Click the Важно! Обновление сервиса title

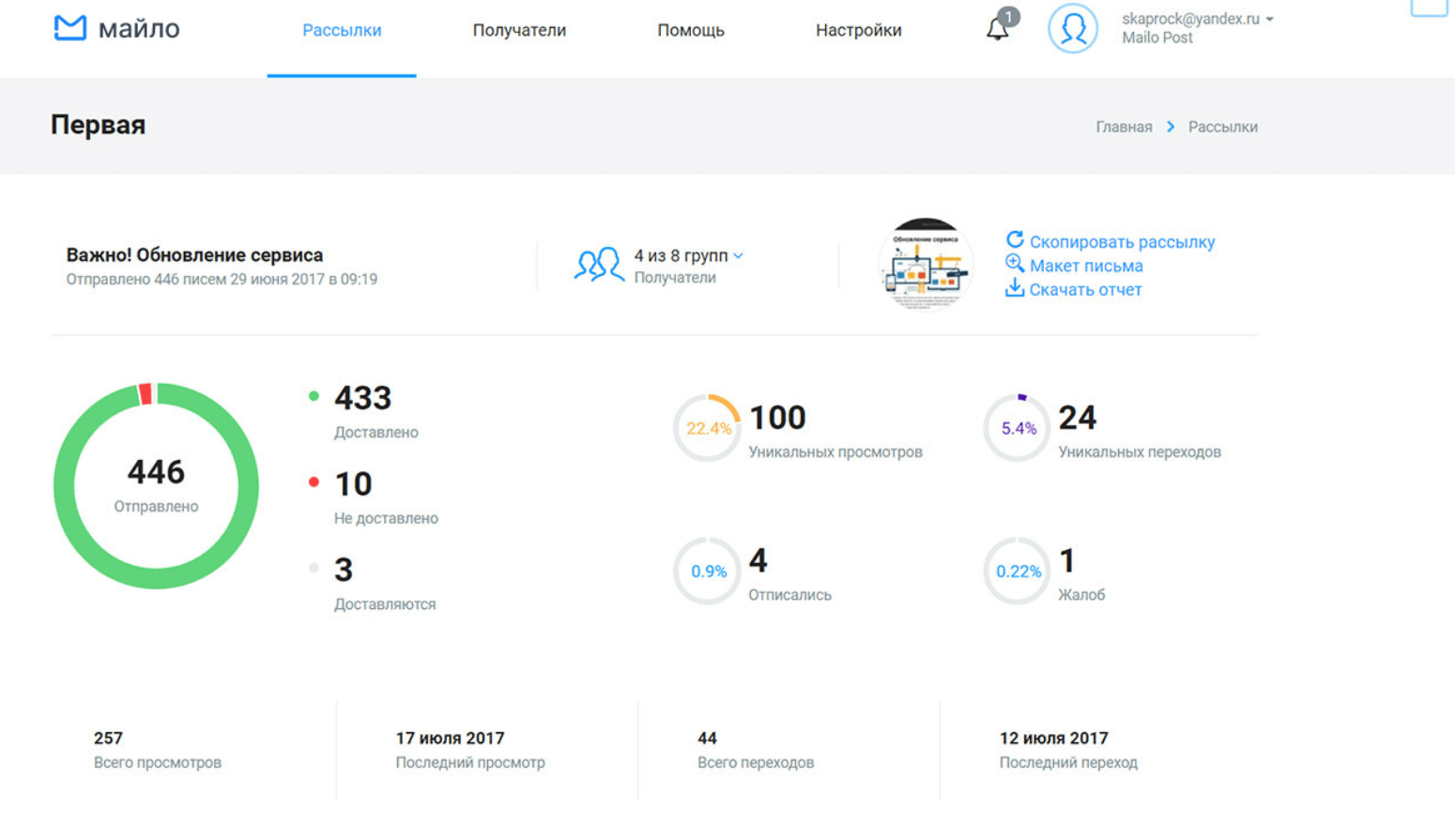click(194, 255)
